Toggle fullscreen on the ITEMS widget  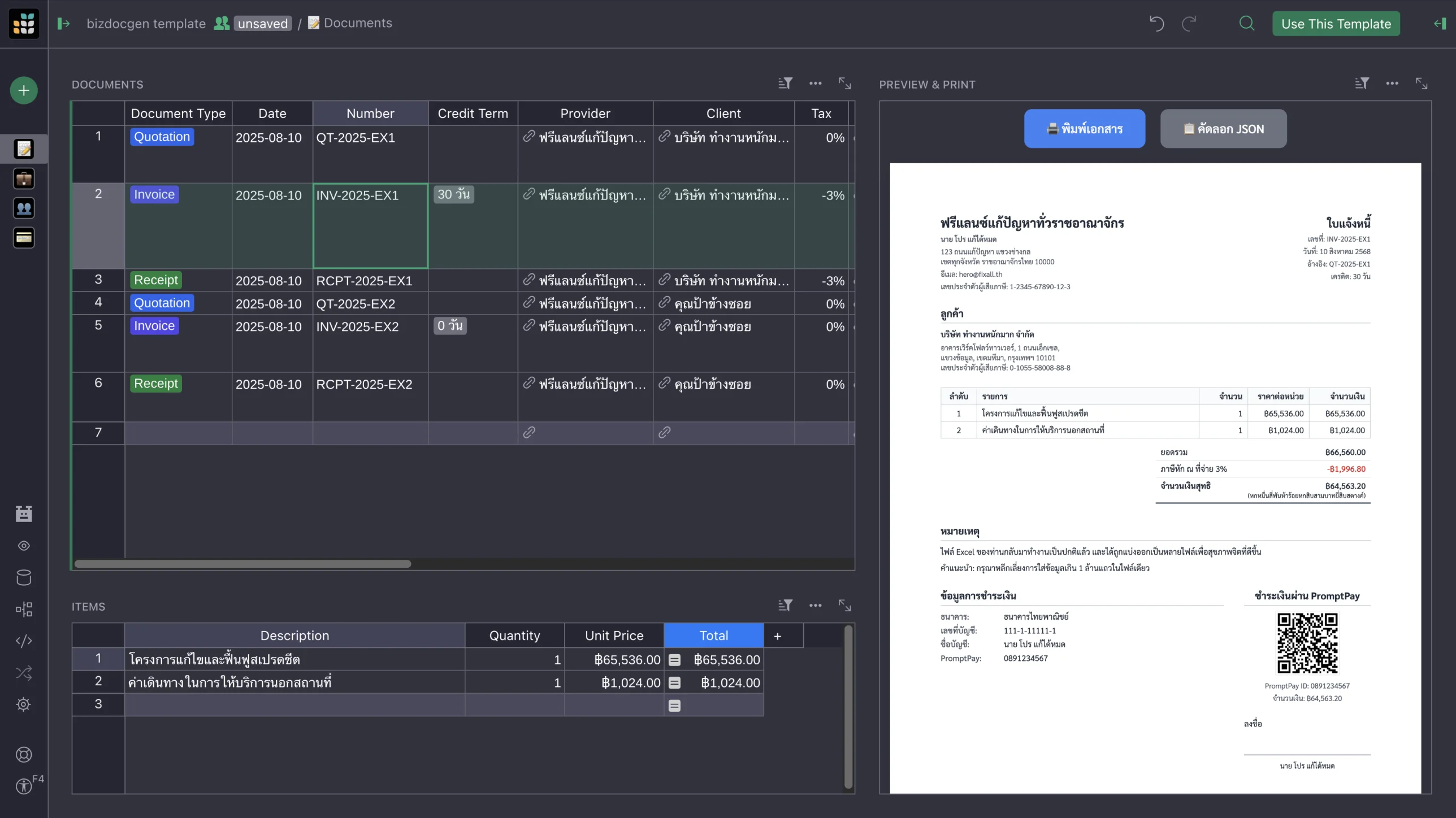click(x=844, y=605)
